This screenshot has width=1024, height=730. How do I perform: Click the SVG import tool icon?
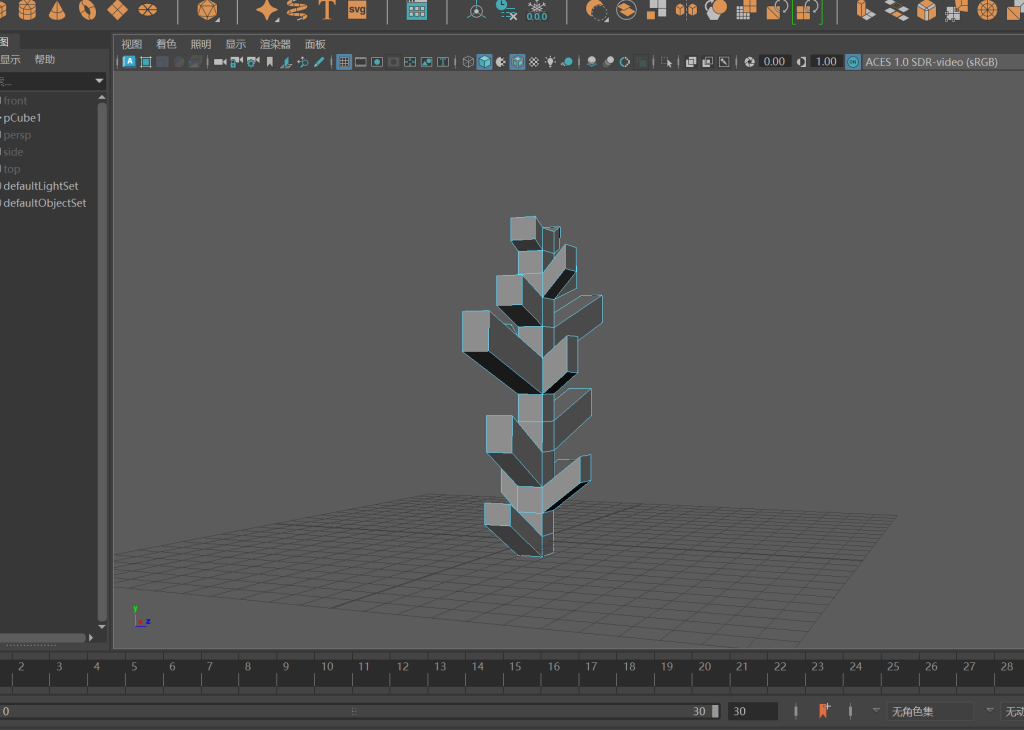[x=357, y=10]
